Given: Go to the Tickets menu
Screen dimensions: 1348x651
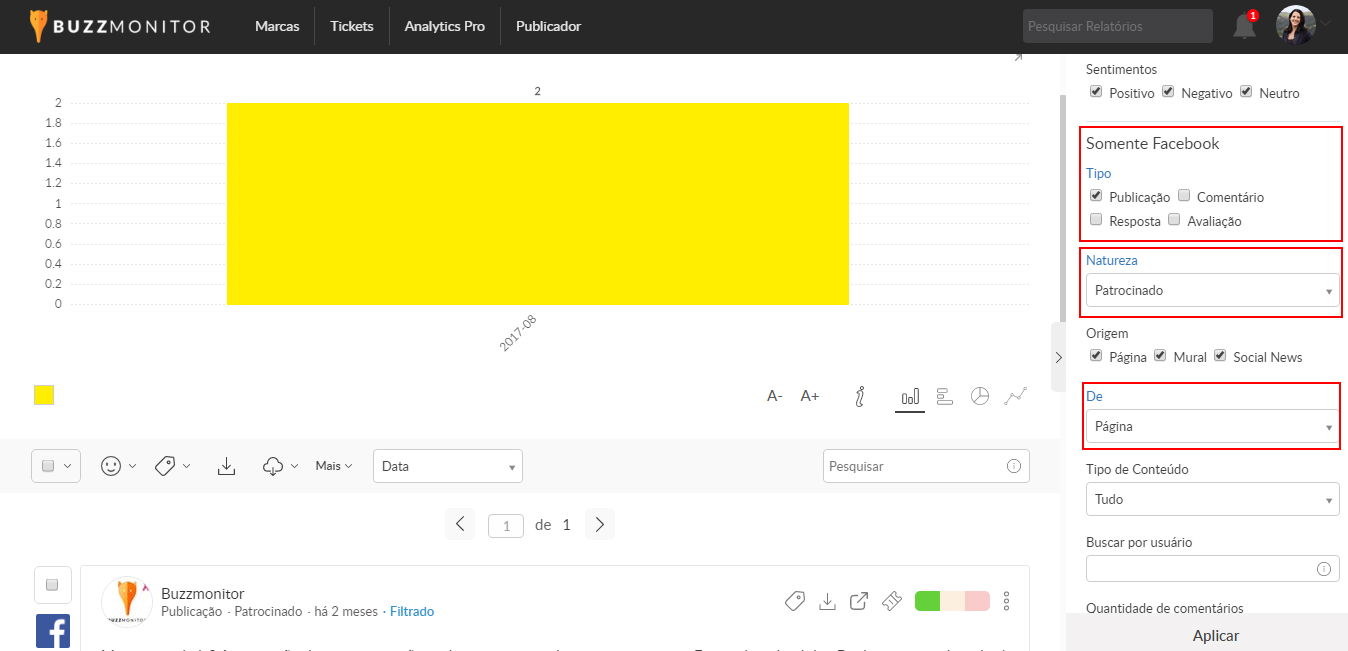Looking at the screenshot, I should [351, 27].
